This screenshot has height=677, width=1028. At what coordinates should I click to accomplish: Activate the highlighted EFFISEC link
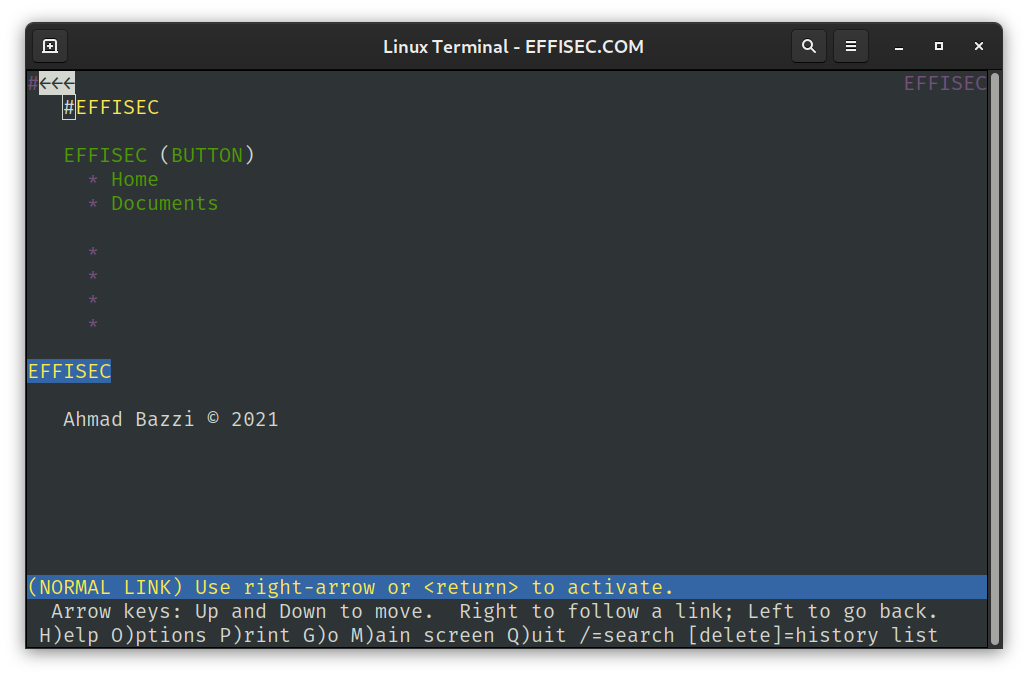[69, 371]
